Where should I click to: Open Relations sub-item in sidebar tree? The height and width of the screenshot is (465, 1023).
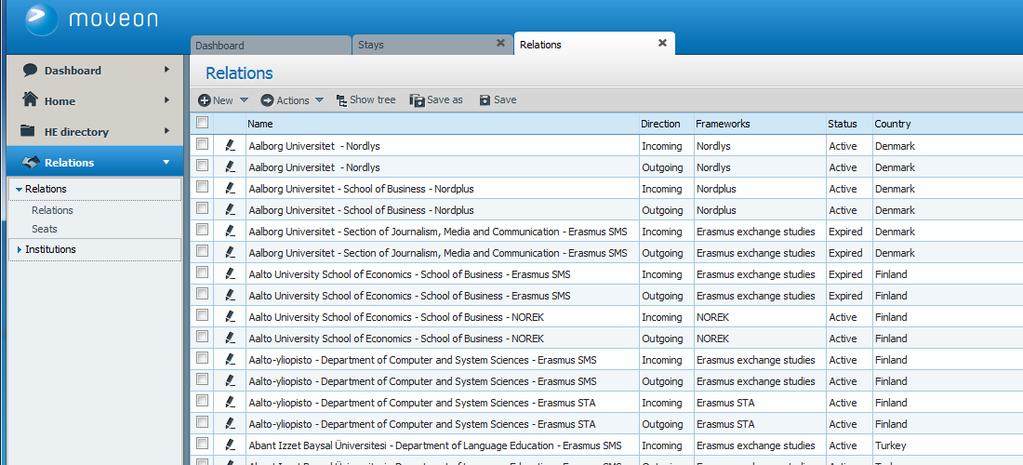(52, 211)
